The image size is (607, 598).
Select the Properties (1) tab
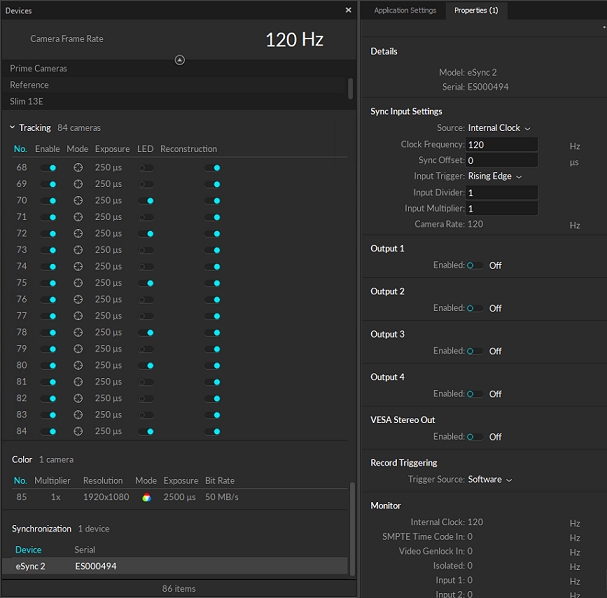coord(476,11)
